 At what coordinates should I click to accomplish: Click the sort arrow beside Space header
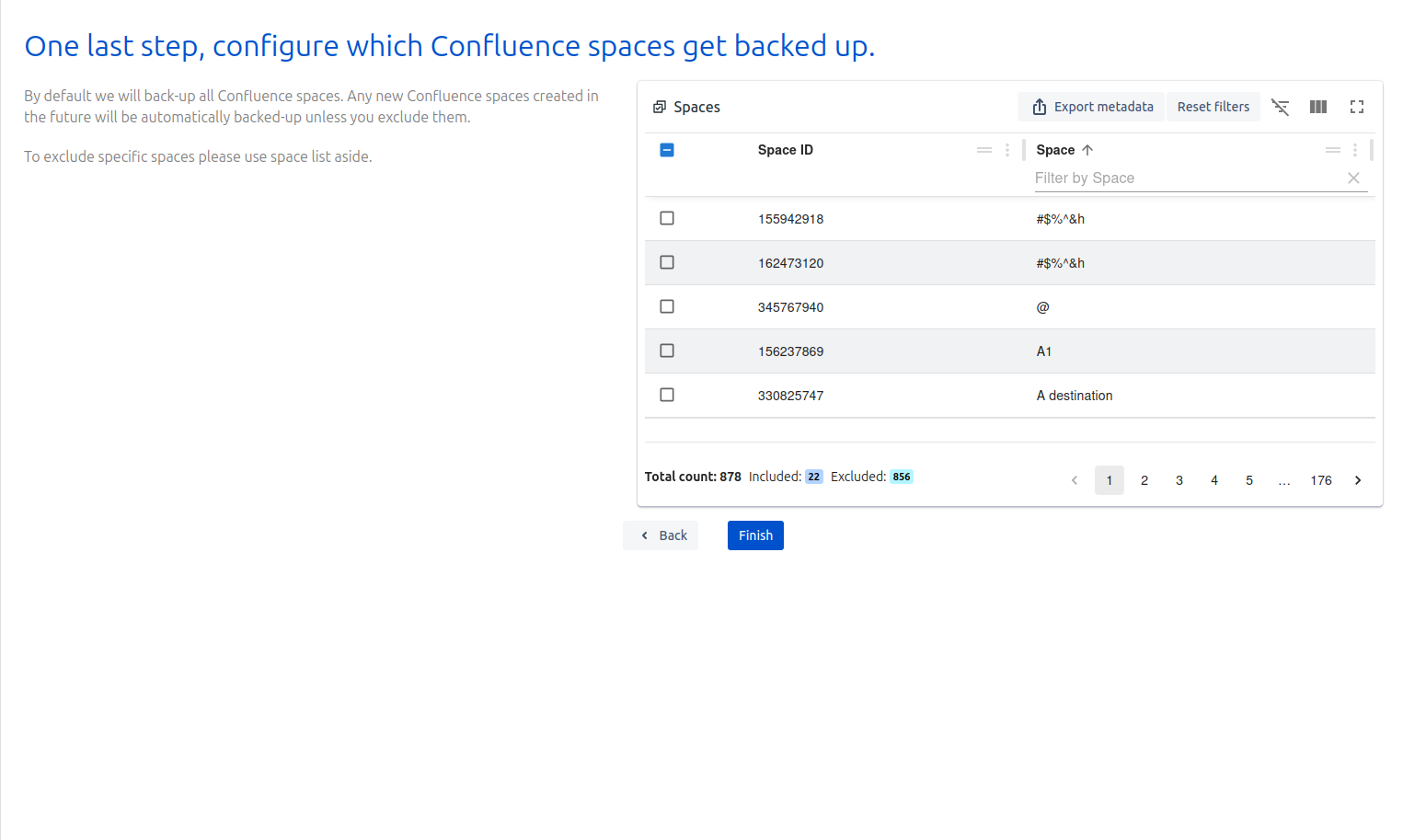click(1087, 150)
